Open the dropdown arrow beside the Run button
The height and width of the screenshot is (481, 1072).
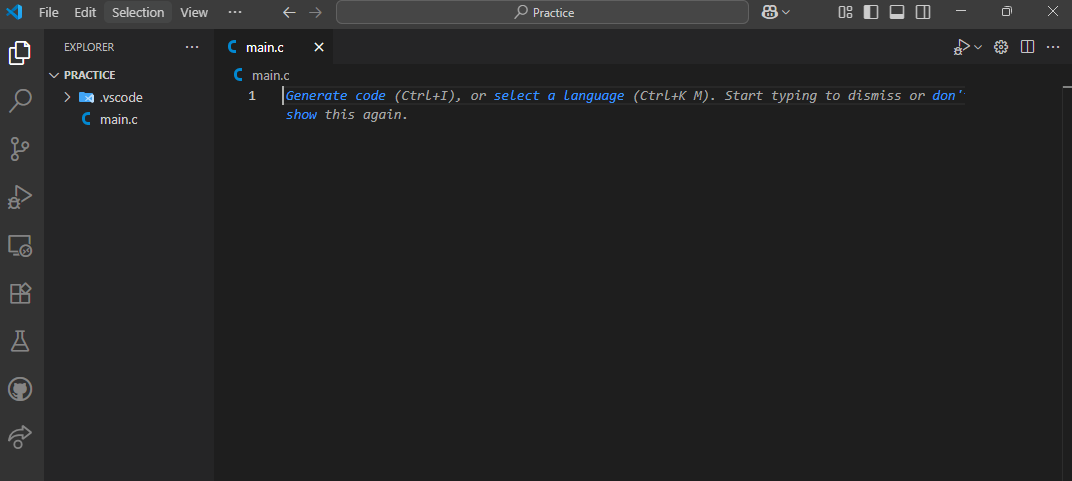click(978, 47)
